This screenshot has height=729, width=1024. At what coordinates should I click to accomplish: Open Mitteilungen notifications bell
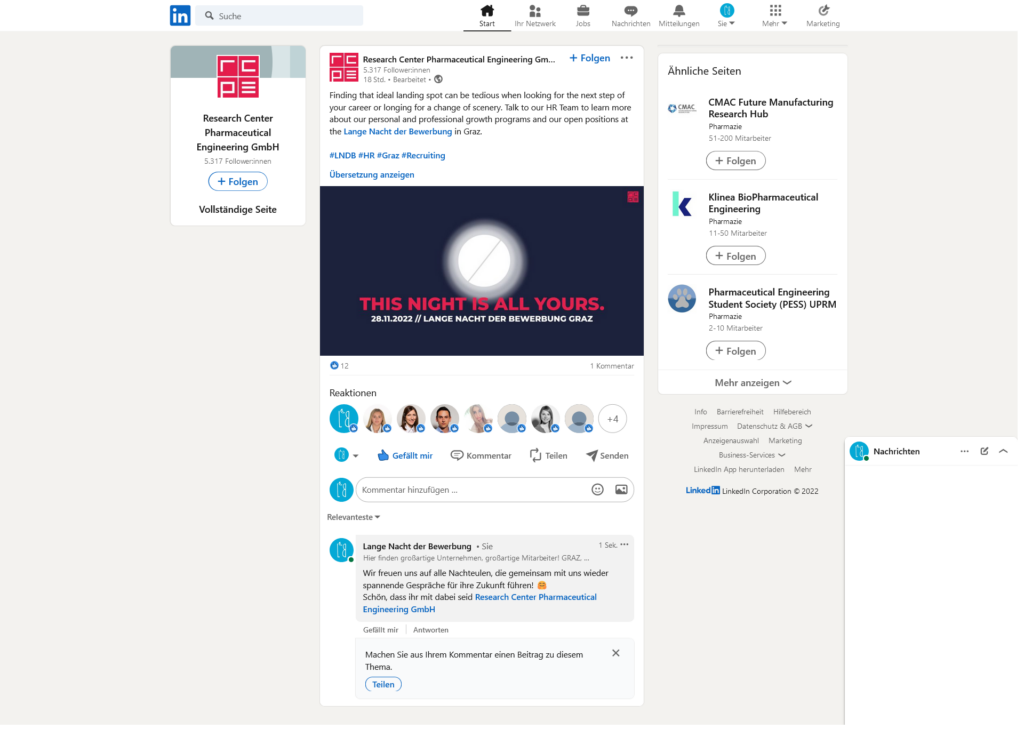pyautogui.click(x=679, y=16)
